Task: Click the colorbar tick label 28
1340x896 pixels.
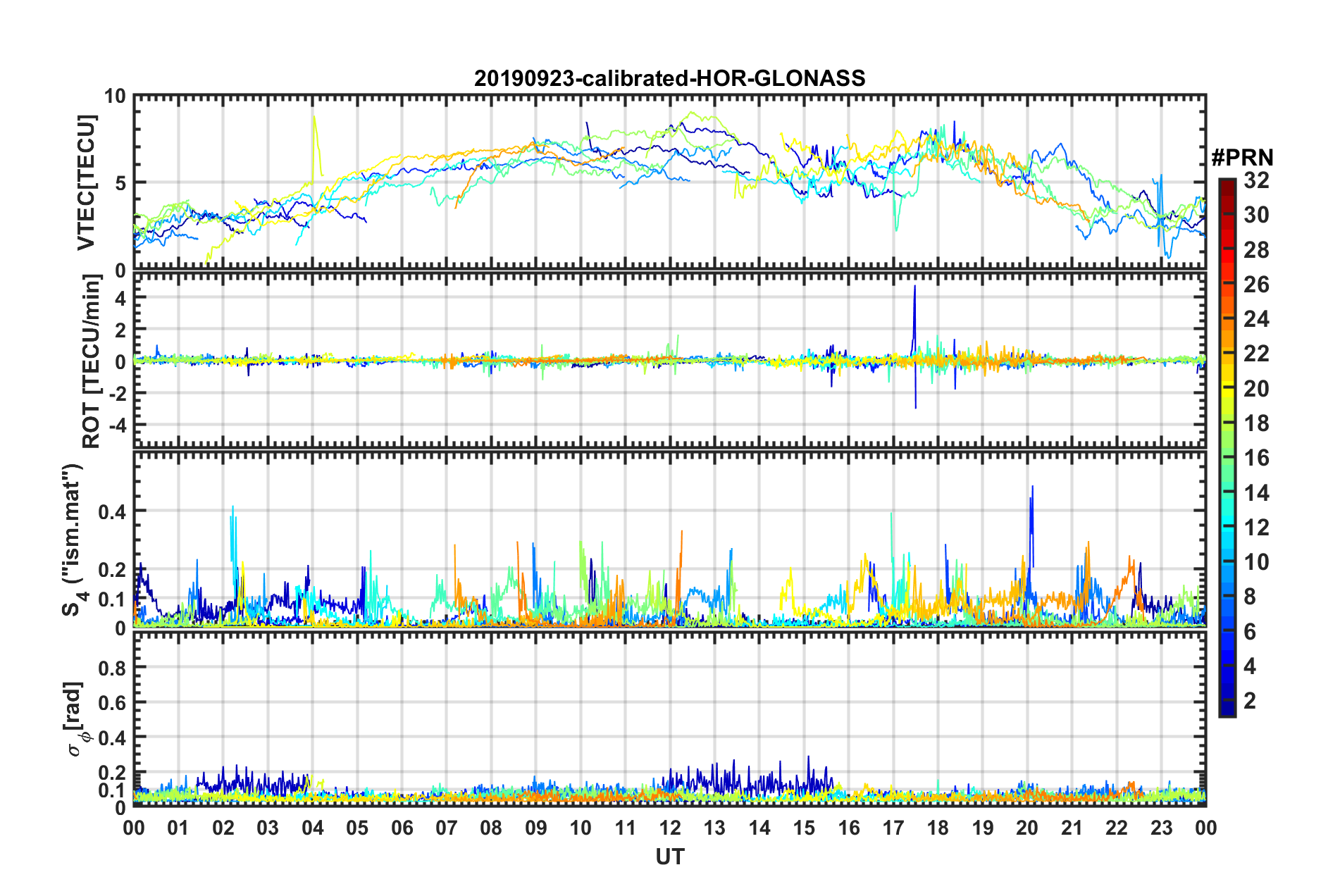Action: point(1256,250)
